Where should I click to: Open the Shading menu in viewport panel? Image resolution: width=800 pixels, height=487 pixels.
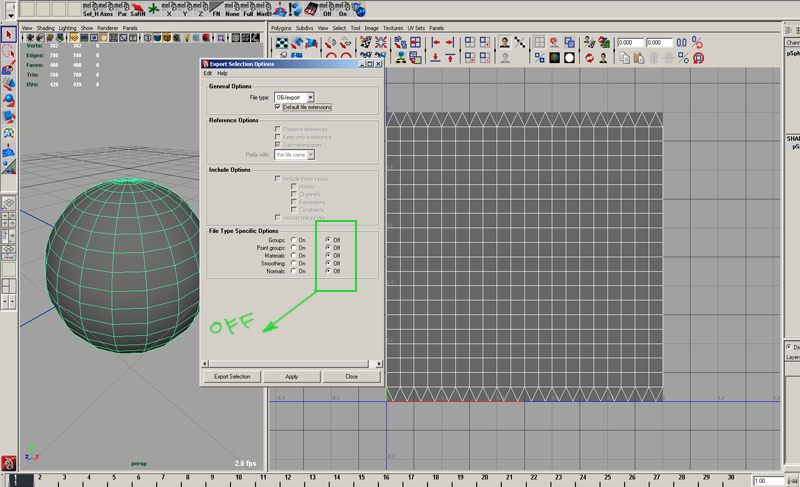click(44, 28)
